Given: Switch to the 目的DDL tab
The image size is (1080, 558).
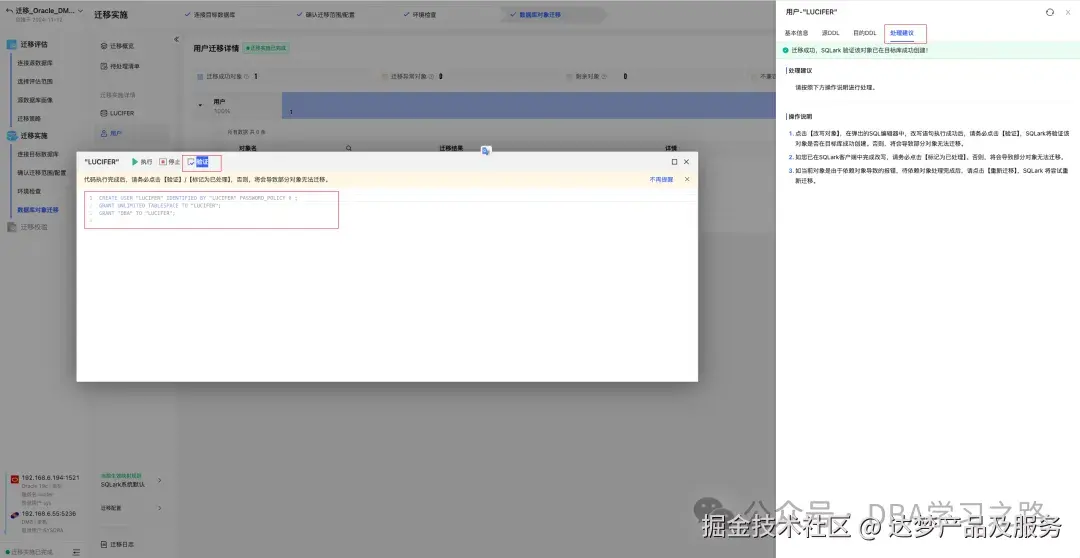Looking at the screenshot, I should [x=864, y=33].
